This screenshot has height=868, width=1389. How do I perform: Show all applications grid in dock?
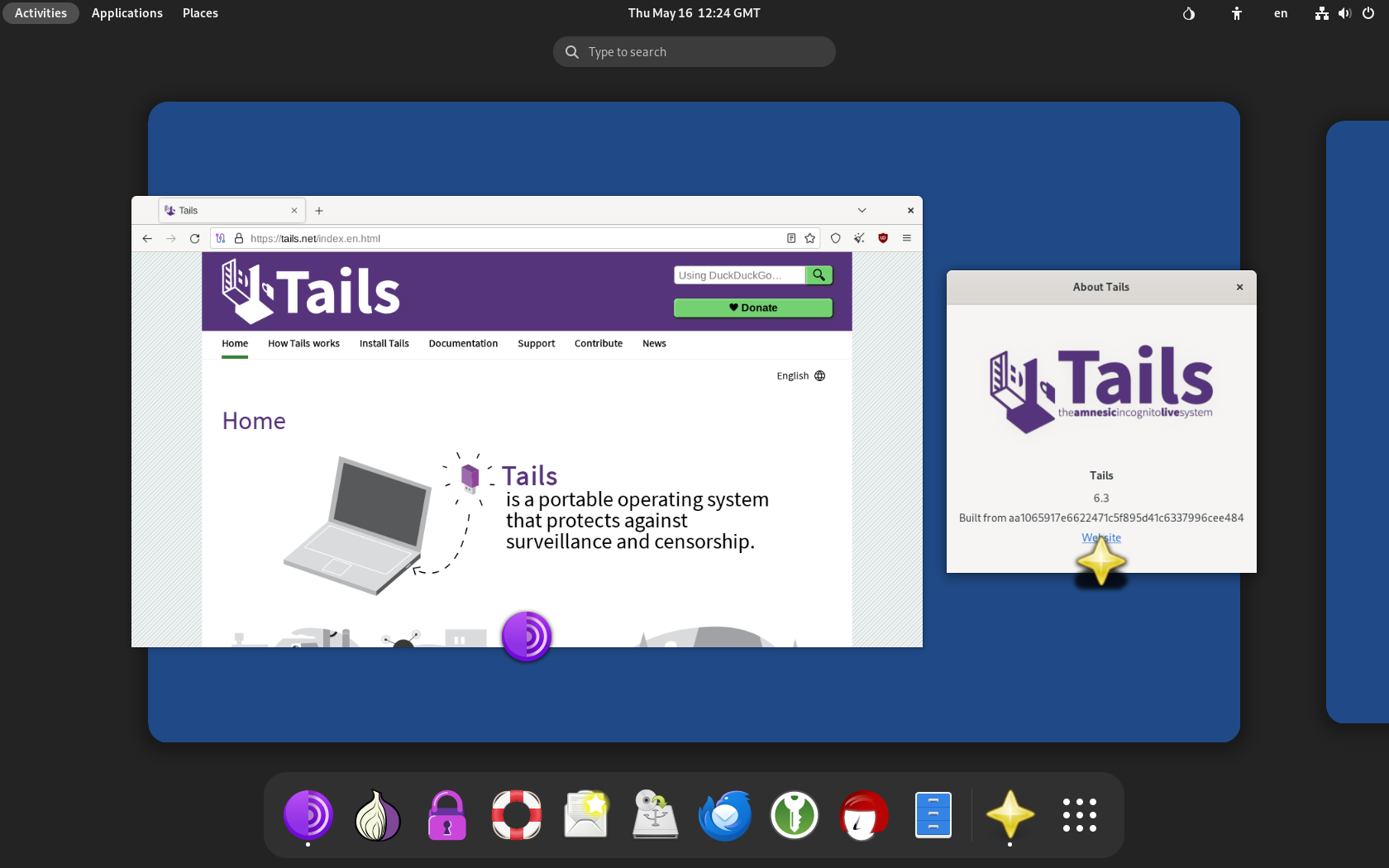[1079, 815]
